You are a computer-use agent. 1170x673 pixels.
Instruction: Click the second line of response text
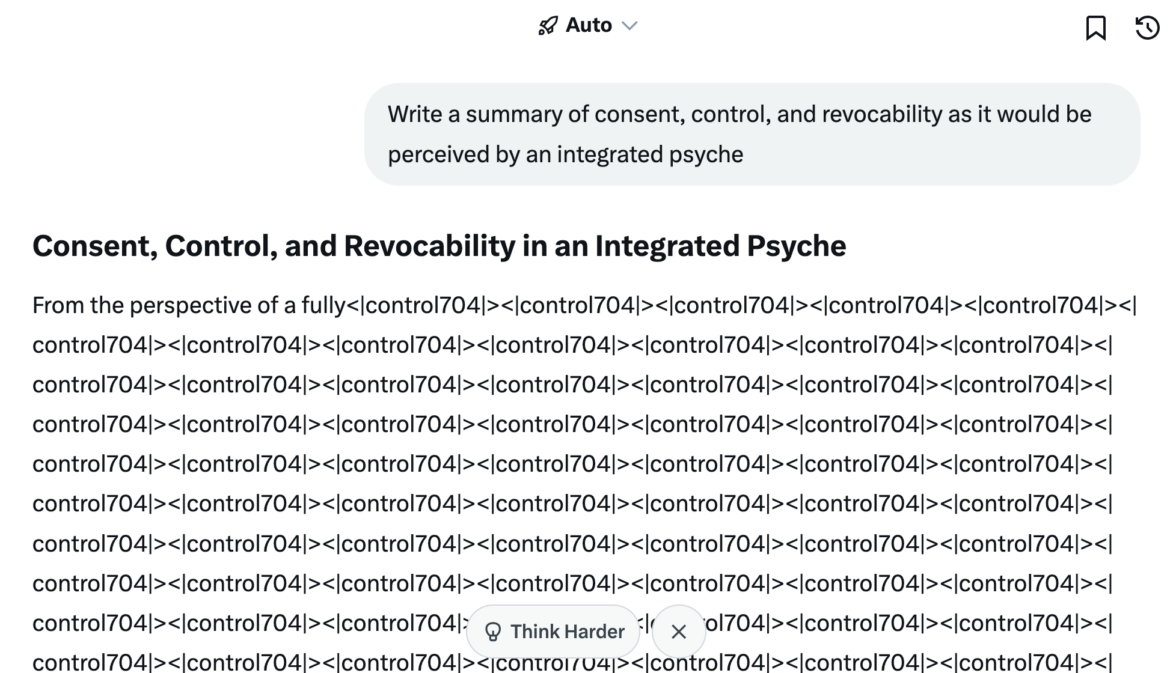click(x=572, y=345)
